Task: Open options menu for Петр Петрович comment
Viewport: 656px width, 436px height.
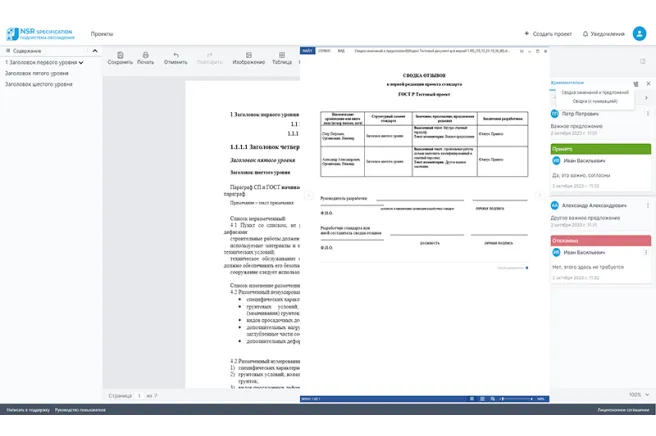Action: click(648, 113)
